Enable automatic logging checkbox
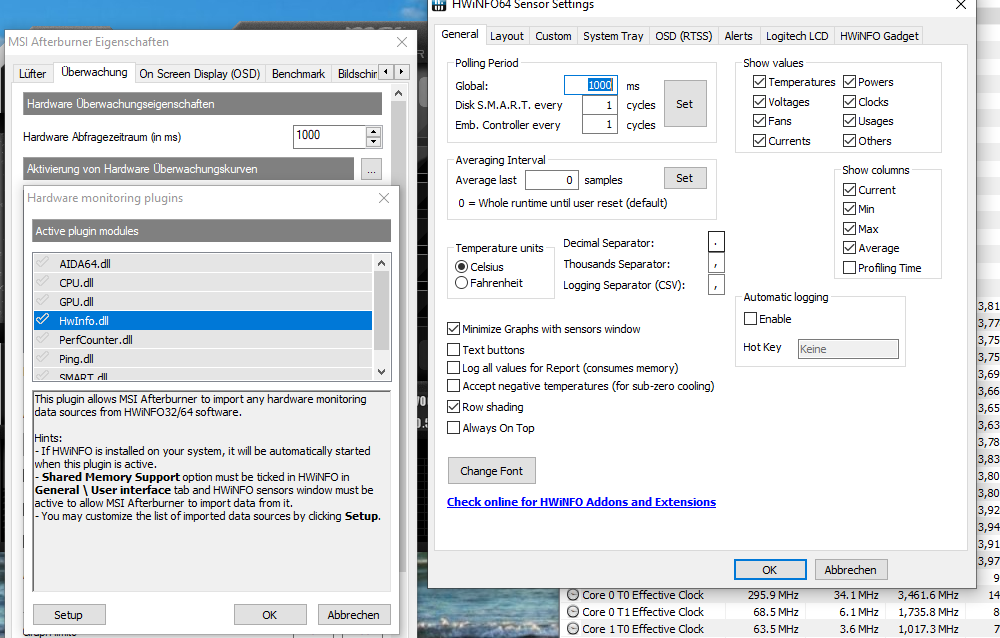This screenshot has height=638, width=1000. pyautogui.click(x=751, y=318)
